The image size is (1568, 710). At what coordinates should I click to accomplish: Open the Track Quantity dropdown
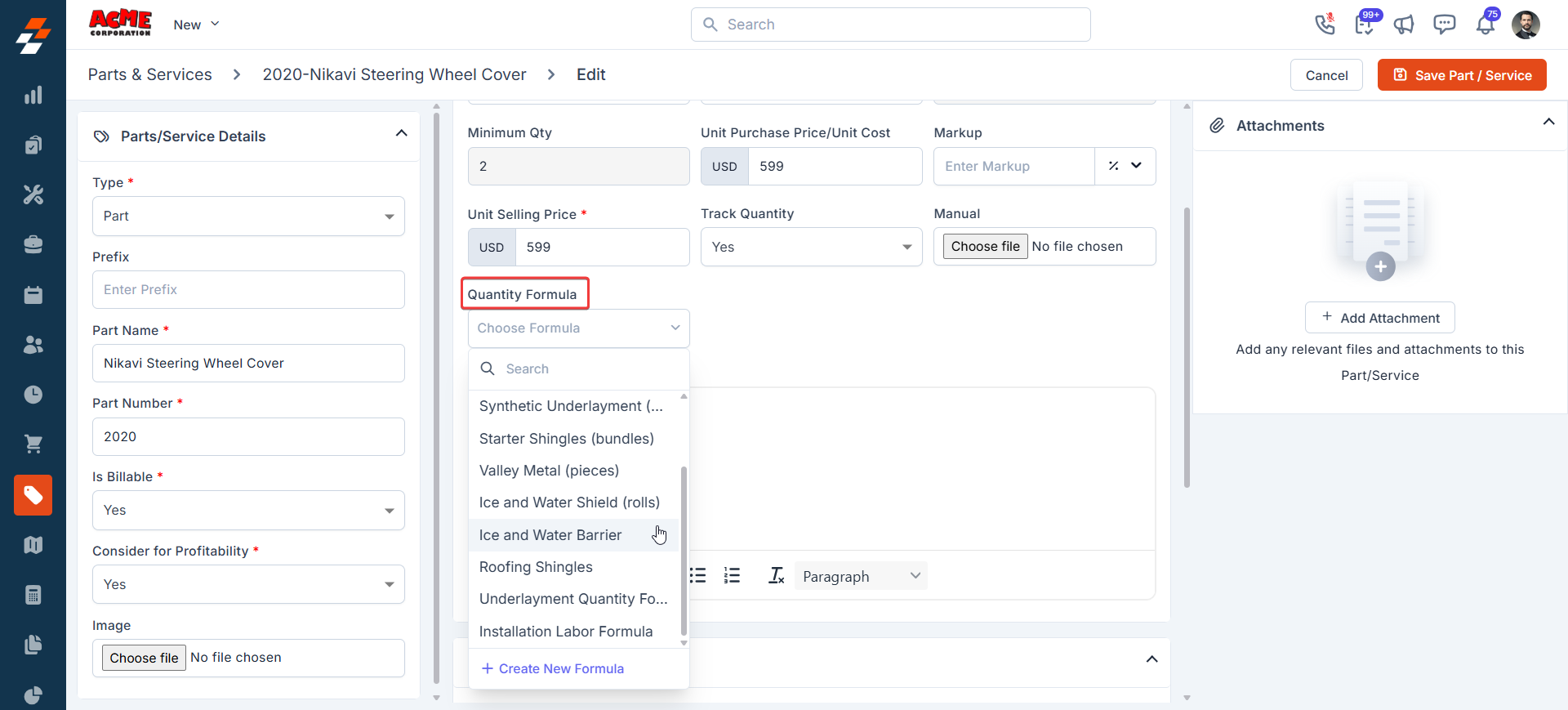pyautogui.click(x=811, y=247)
